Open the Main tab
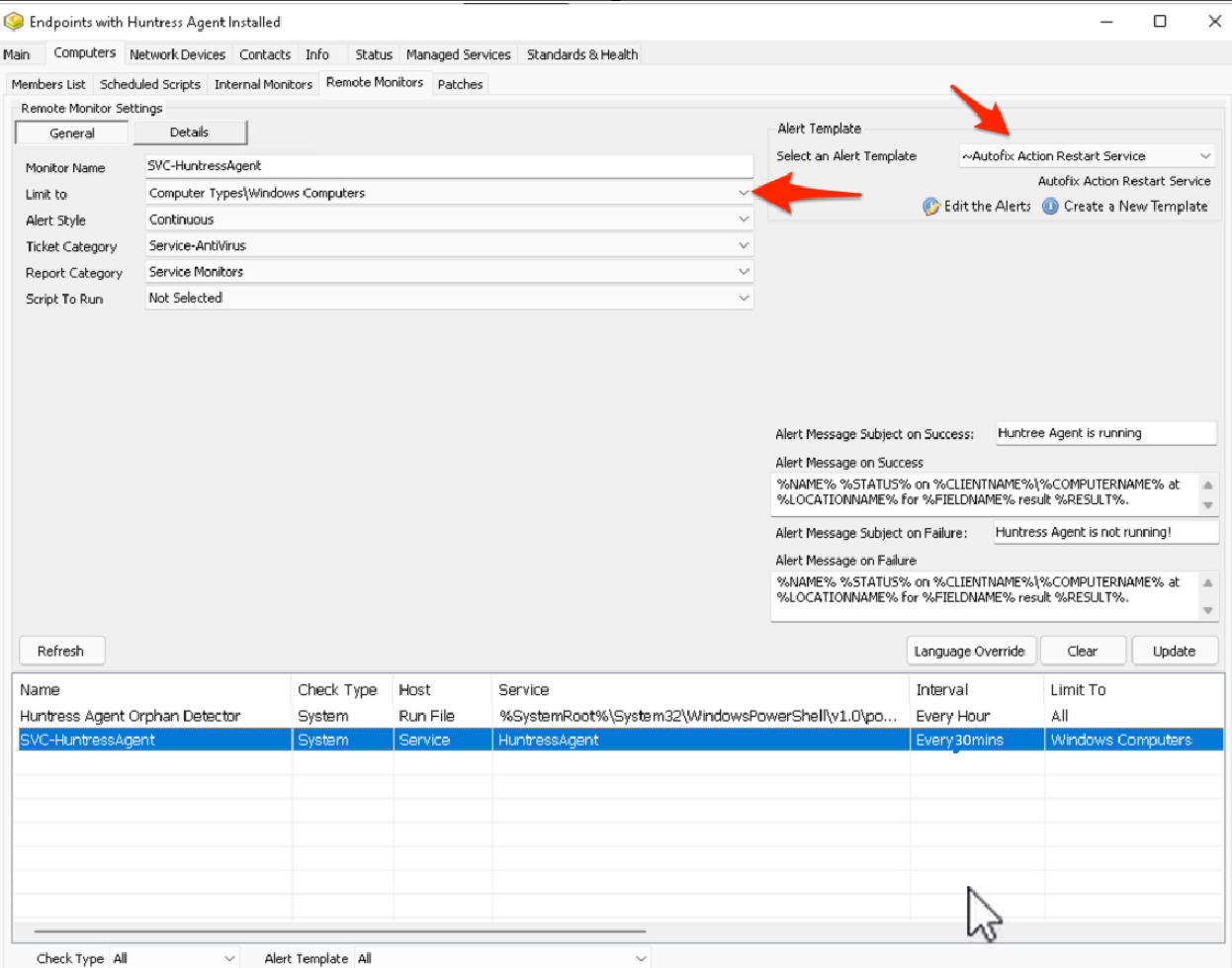Viewport: 1232px width, 968px height. 17,54
